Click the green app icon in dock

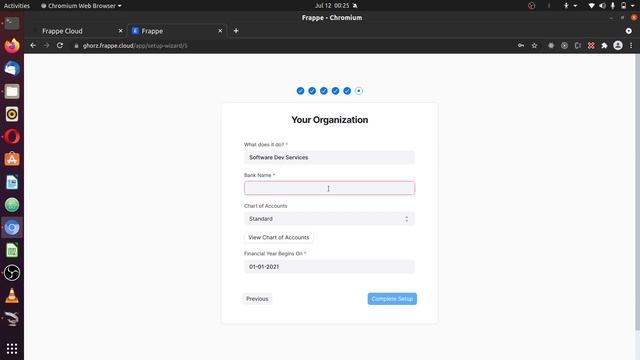[x=12, y=205]
